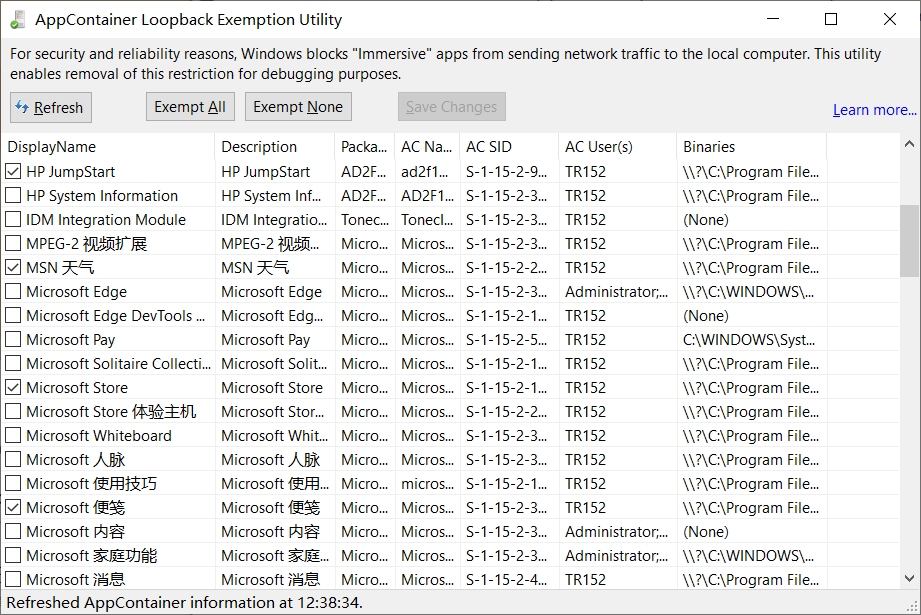Click the Exempt All button
This screenshot has height=615, width=921.
(190, 106)
